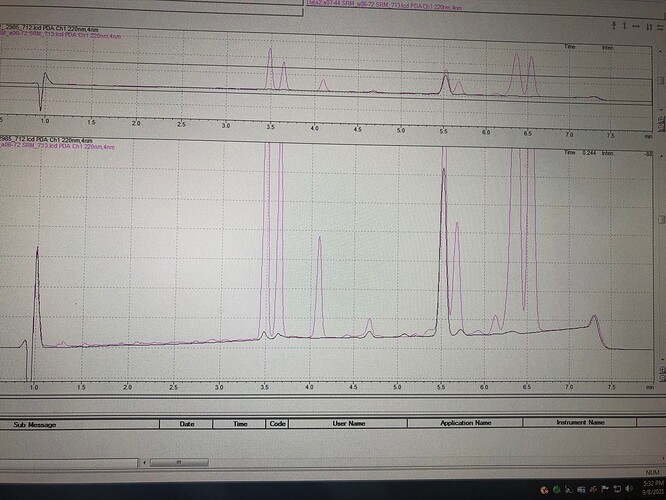Click the left-right arrow icon above the chromatogram
This screenshot has width=666, height=500.
tap(634, 25)
